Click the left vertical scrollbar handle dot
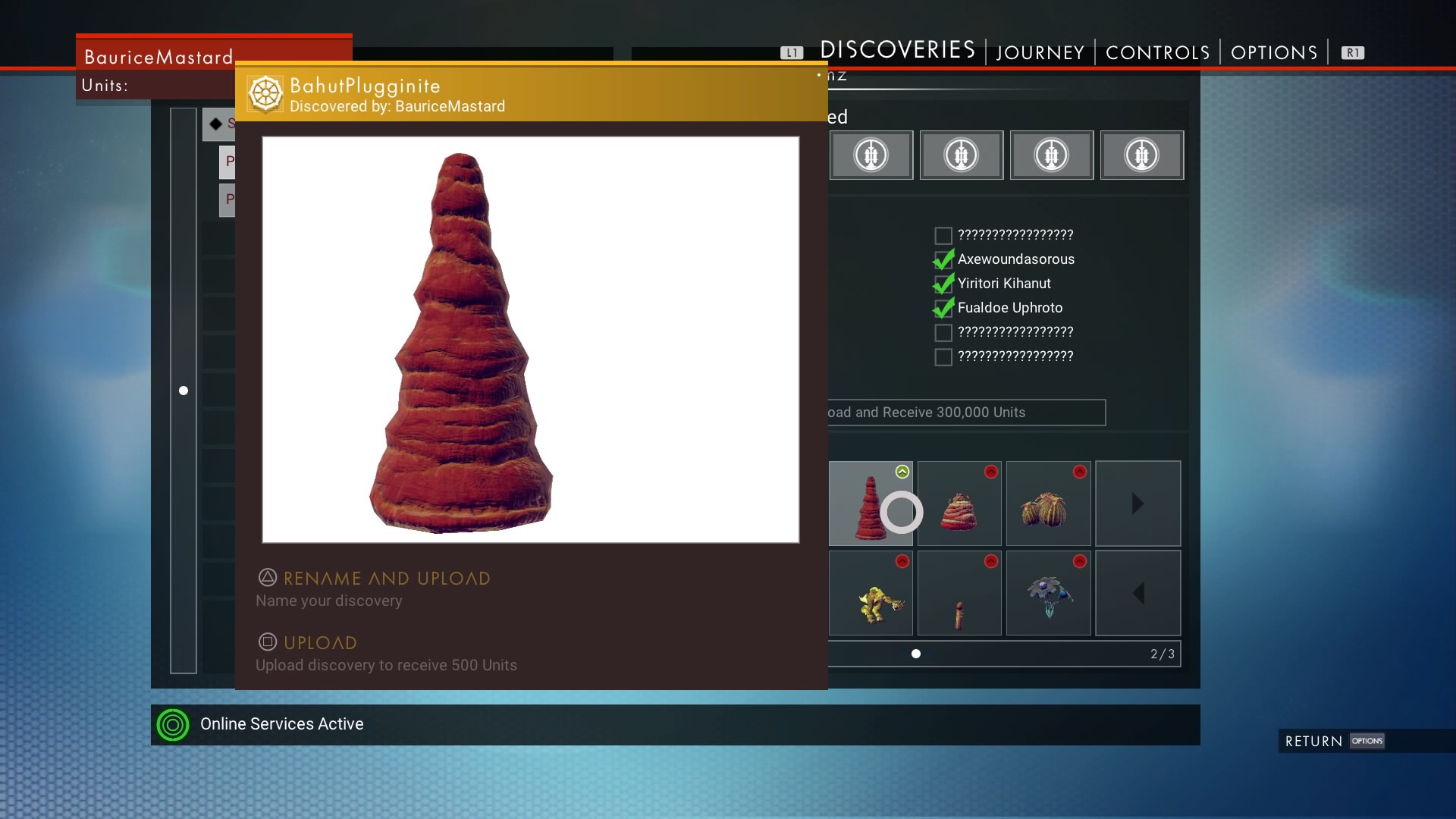1456x819 pixels. 184,391
